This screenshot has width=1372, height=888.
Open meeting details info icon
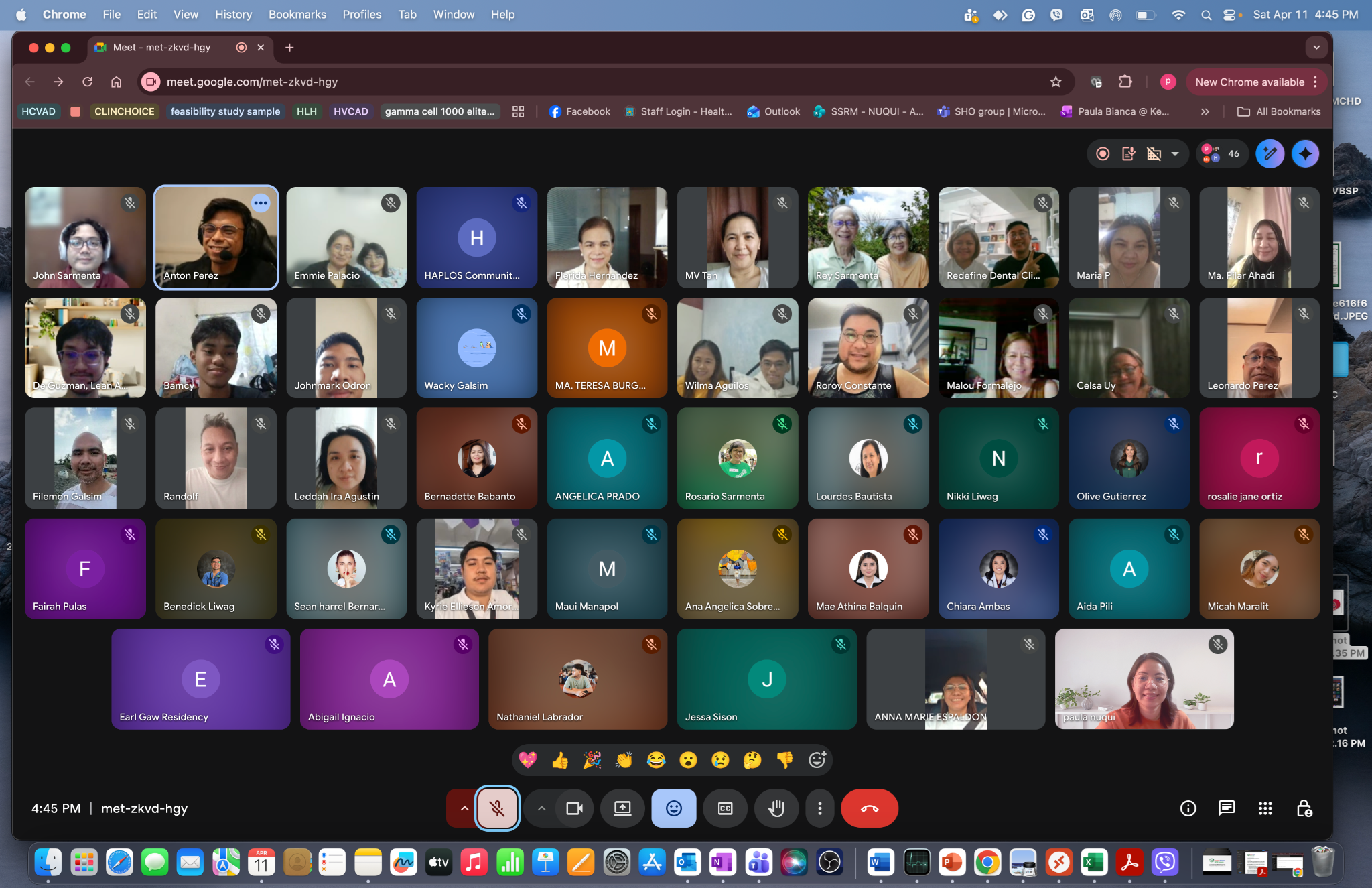coord(1188,808)
